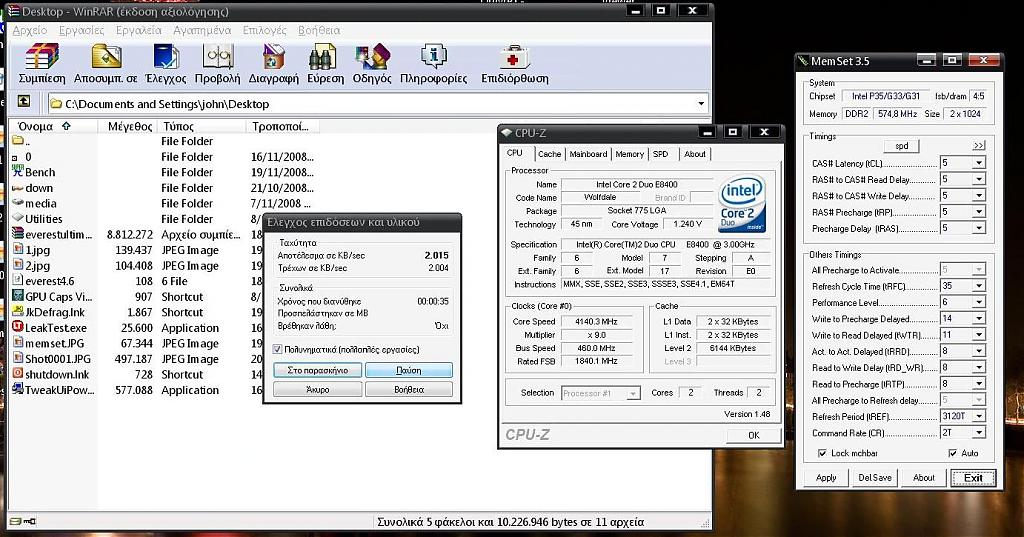Open RAS# to CAS# Read Delay dropdown
The image size is (1024, 537).
[x=978, y=179]
